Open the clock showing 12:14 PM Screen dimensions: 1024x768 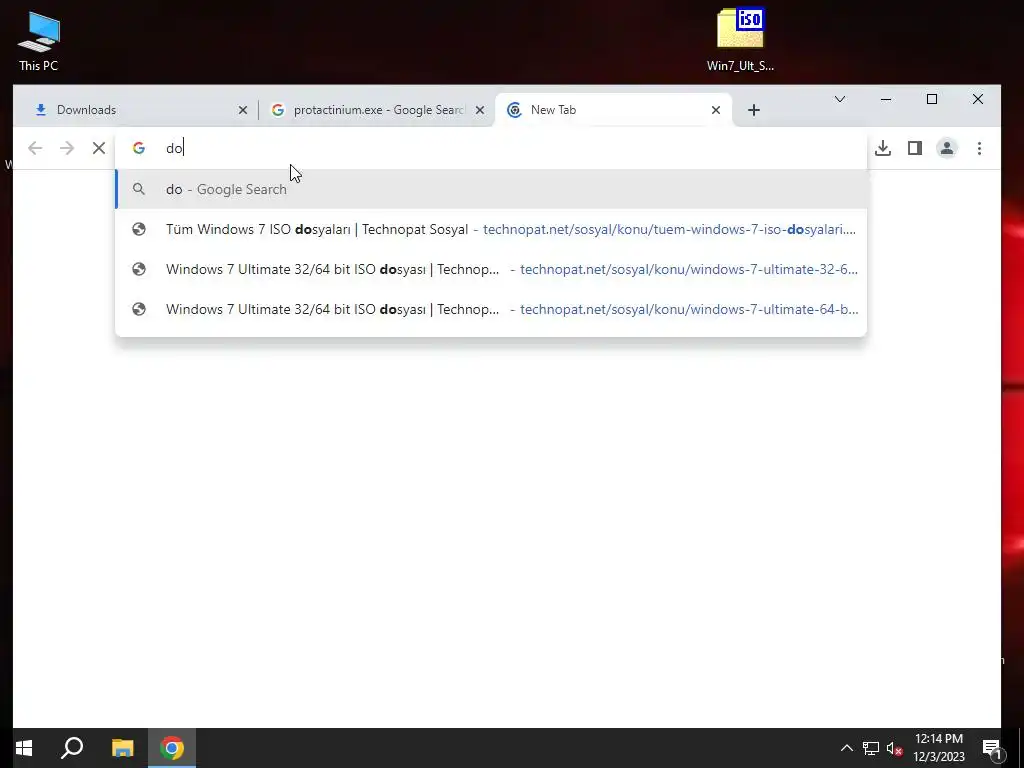pos(939,748)
